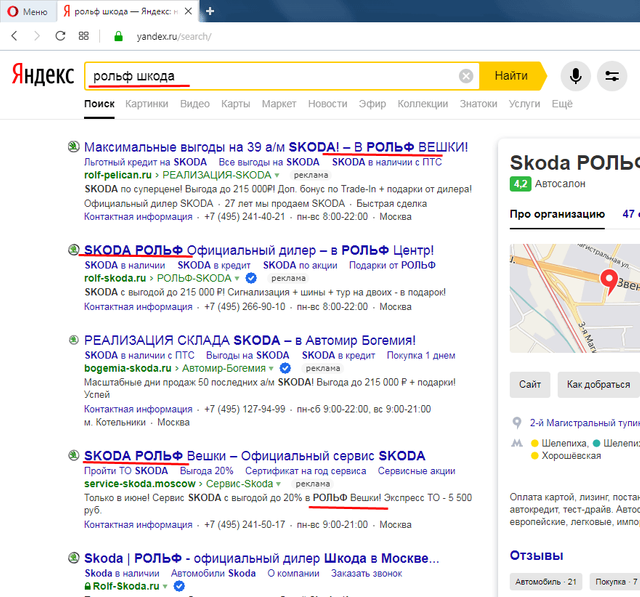The height and width of the screenshot is (597, 640).
Task: Start voice search with the microphone icon
Action: tap(576, 76)
